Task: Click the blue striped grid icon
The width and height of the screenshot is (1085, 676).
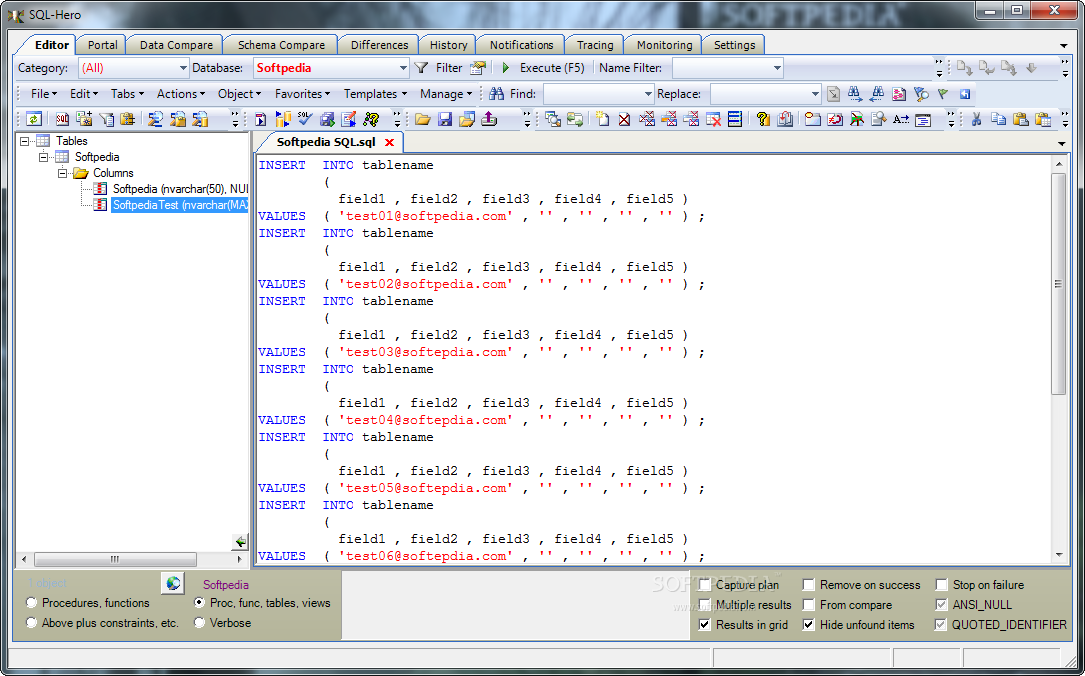Action: [735, 119]
